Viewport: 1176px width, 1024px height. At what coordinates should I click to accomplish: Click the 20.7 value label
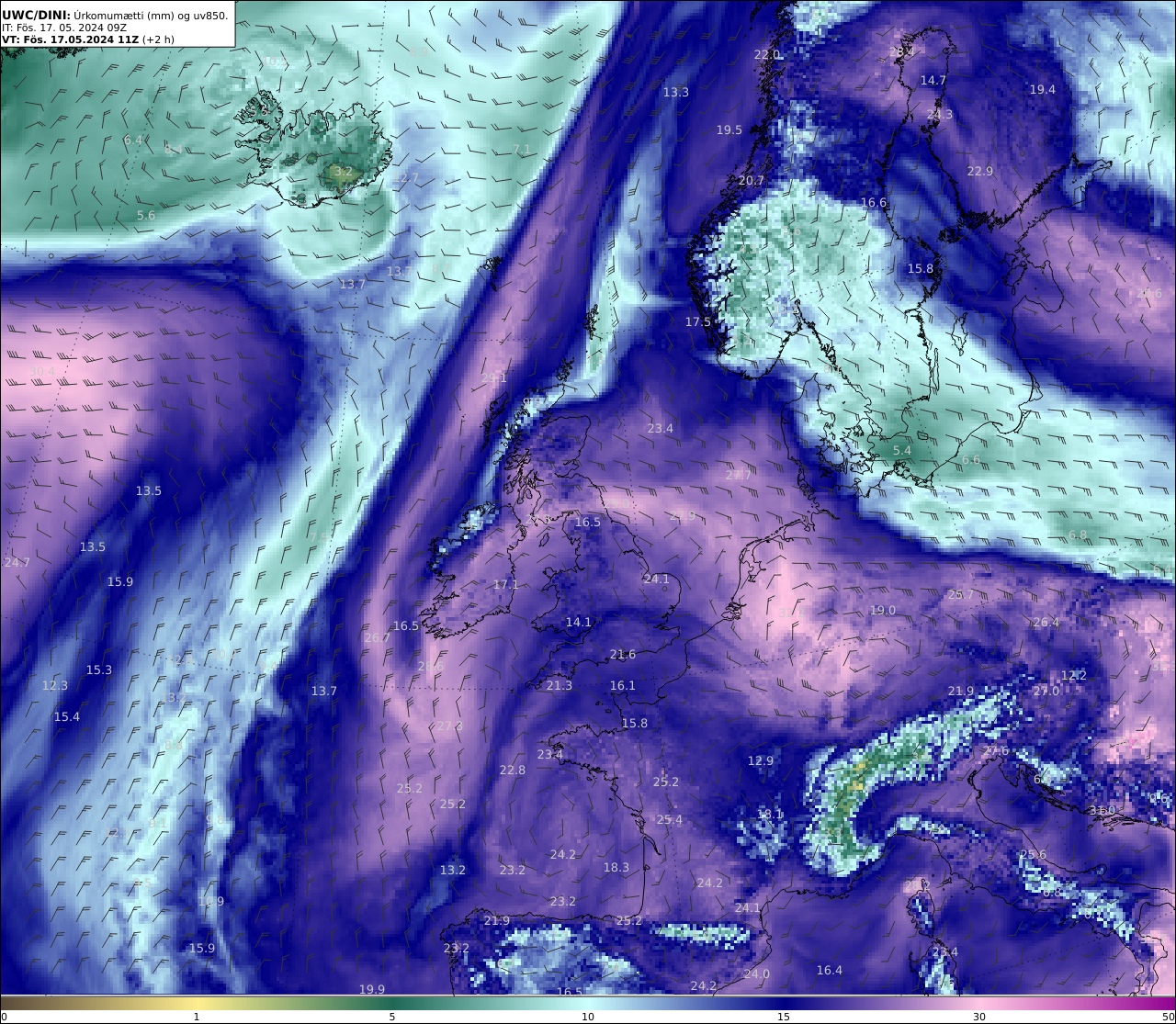pos(752,181)
